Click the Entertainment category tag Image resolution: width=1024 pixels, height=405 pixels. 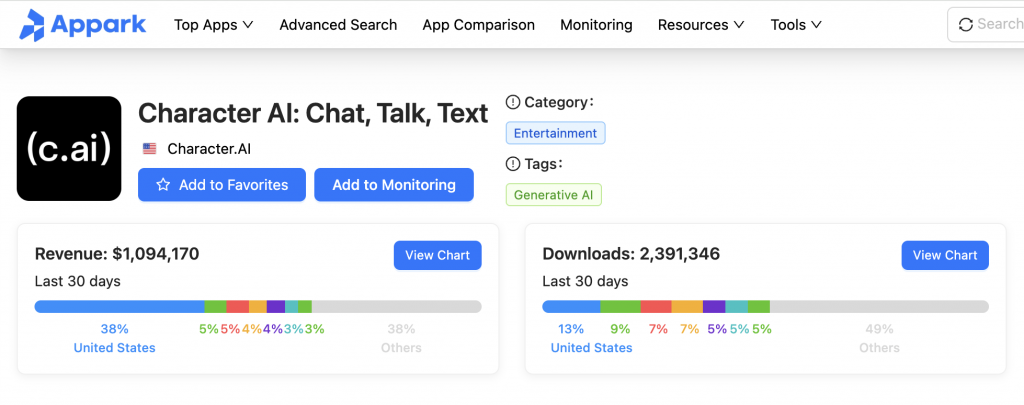[x=556, y=133]
